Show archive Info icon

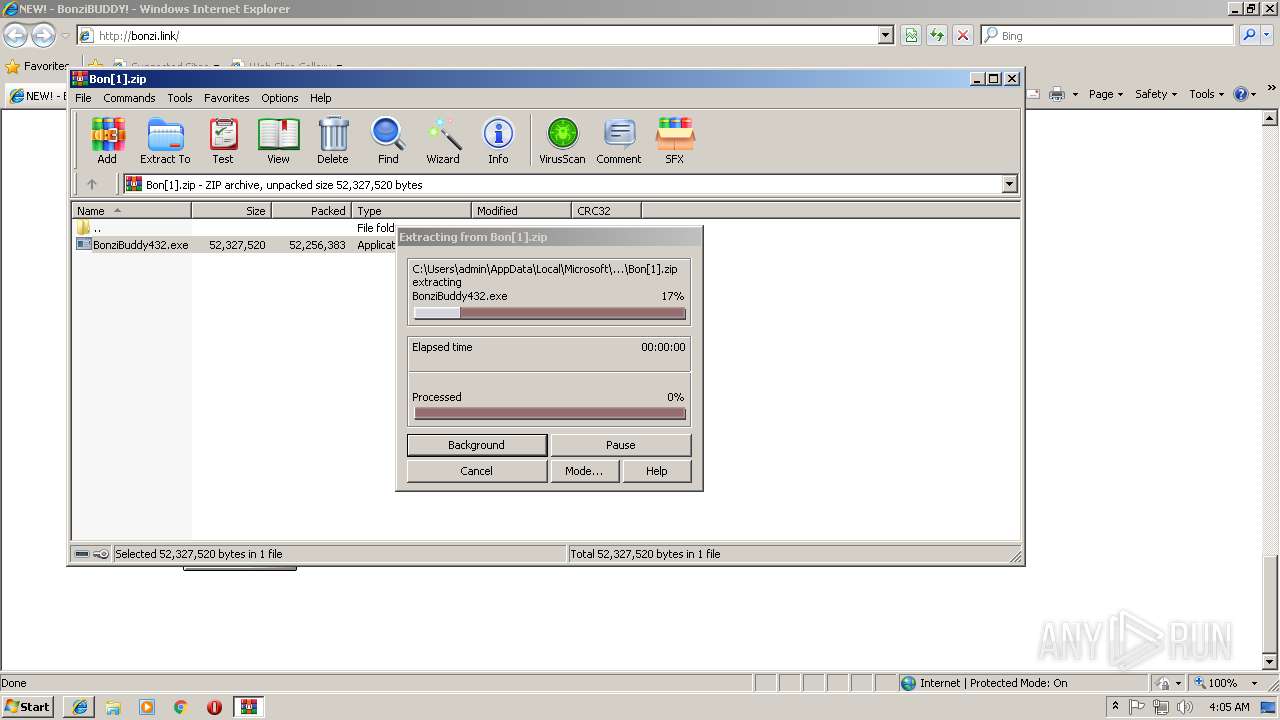[x=498, y=140]
